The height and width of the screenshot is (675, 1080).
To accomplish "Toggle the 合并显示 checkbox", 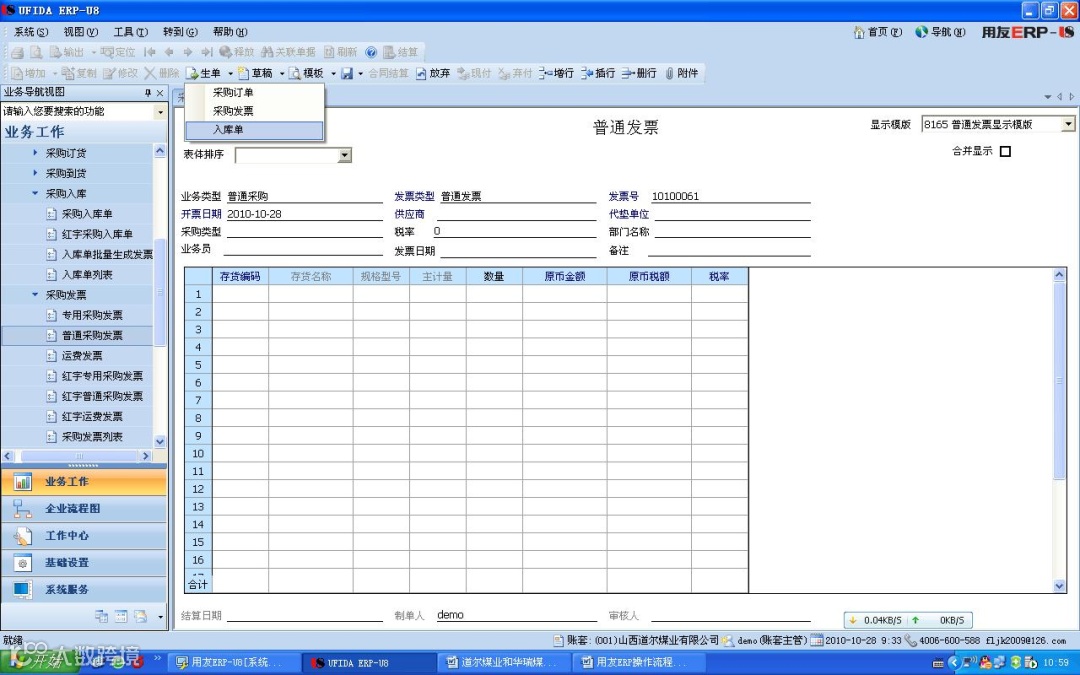I will coord(1005,152).
